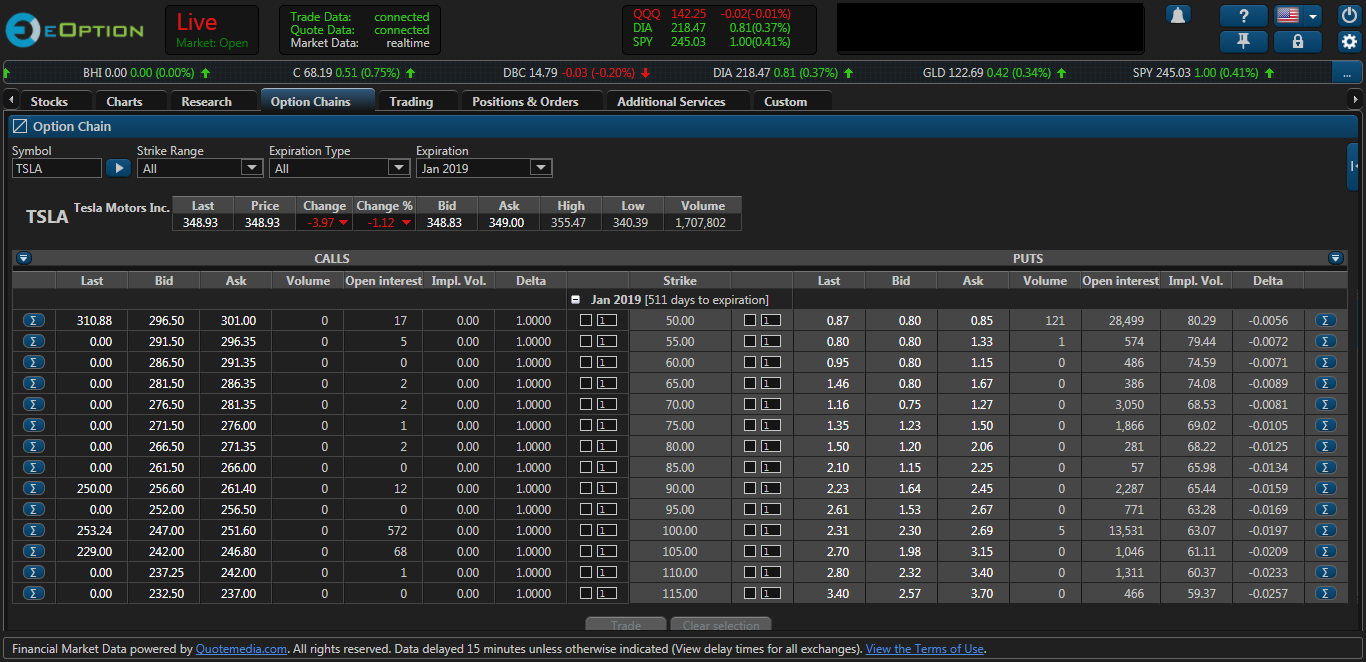
Task: Click puts sigma icon for strike 90.00
Action: pos(1326,488)
